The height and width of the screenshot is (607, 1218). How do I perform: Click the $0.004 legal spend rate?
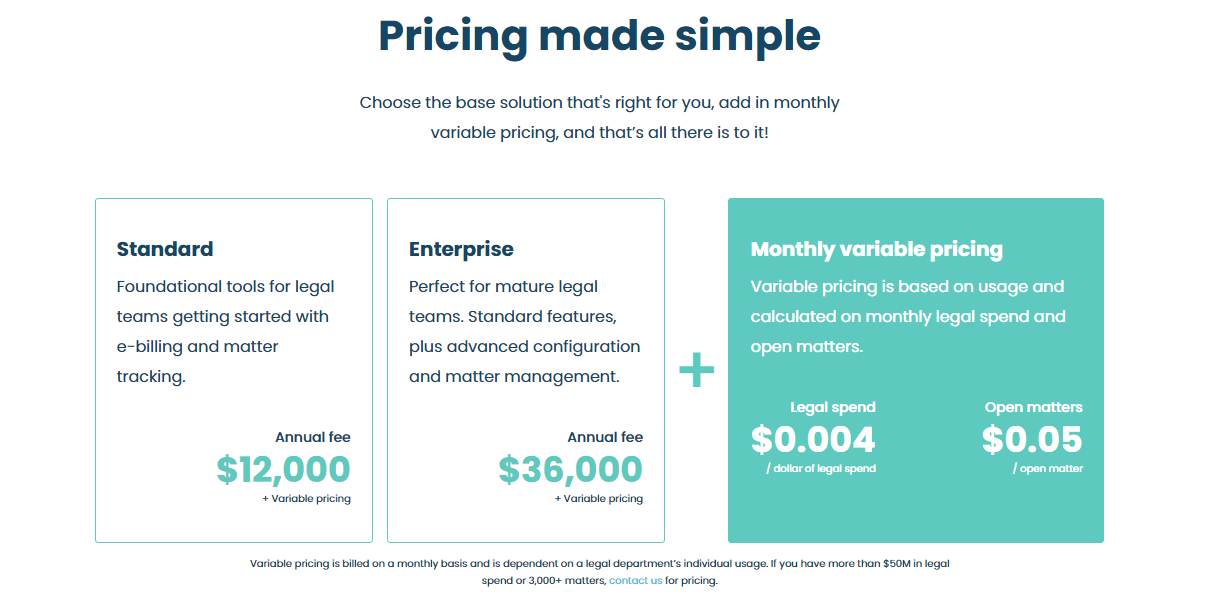pos(813,439)
